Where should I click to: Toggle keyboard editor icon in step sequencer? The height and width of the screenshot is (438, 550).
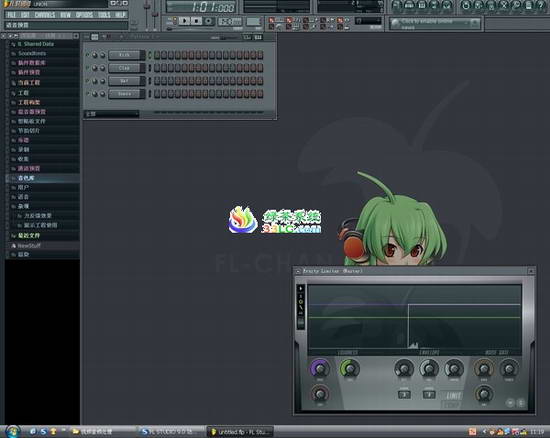[x=258, y=37]
